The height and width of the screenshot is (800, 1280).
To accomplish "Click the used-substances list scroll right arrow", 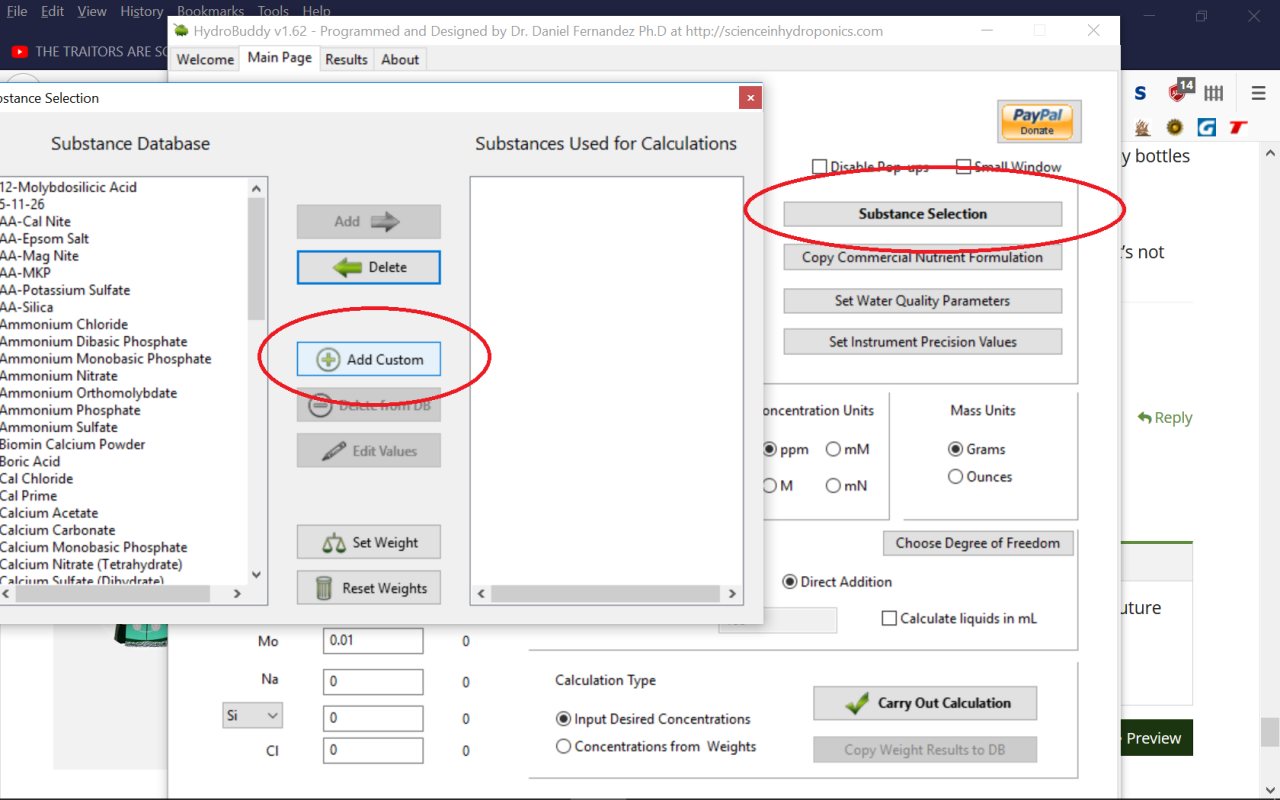I will [732, 594].
